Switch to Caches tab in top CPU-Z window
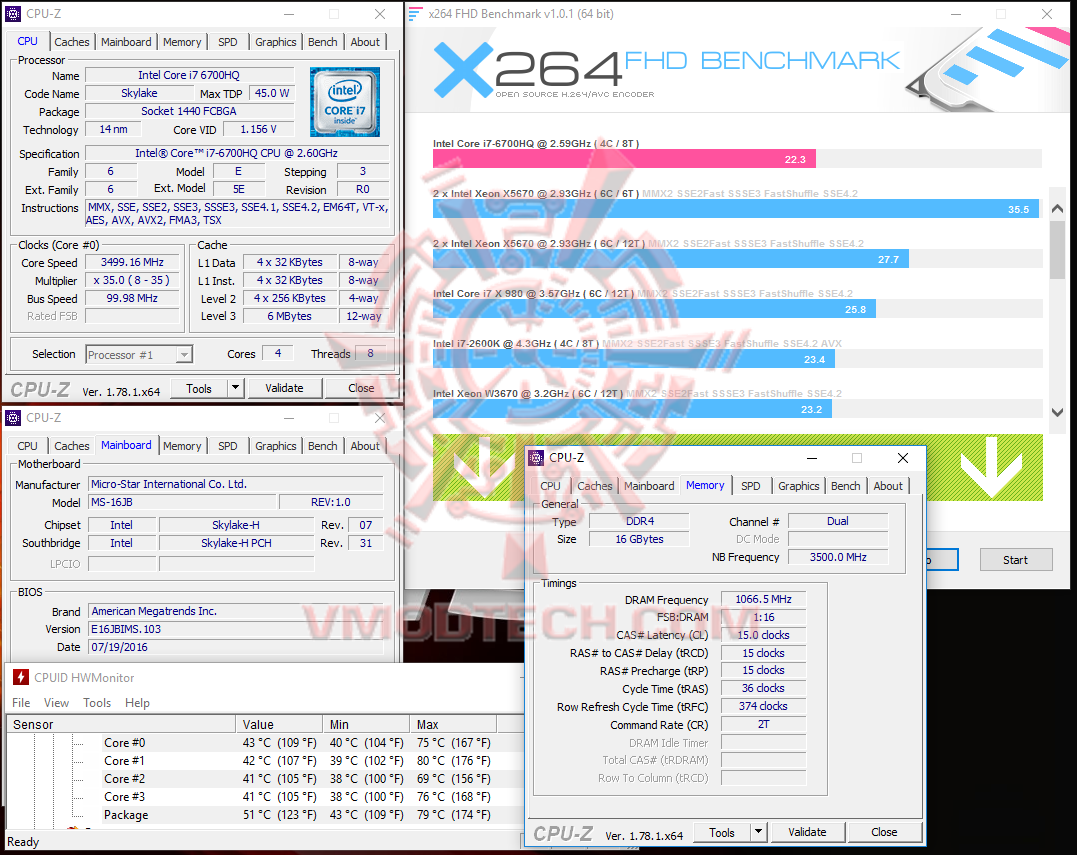1077x855 pixels. click(71, 42)
